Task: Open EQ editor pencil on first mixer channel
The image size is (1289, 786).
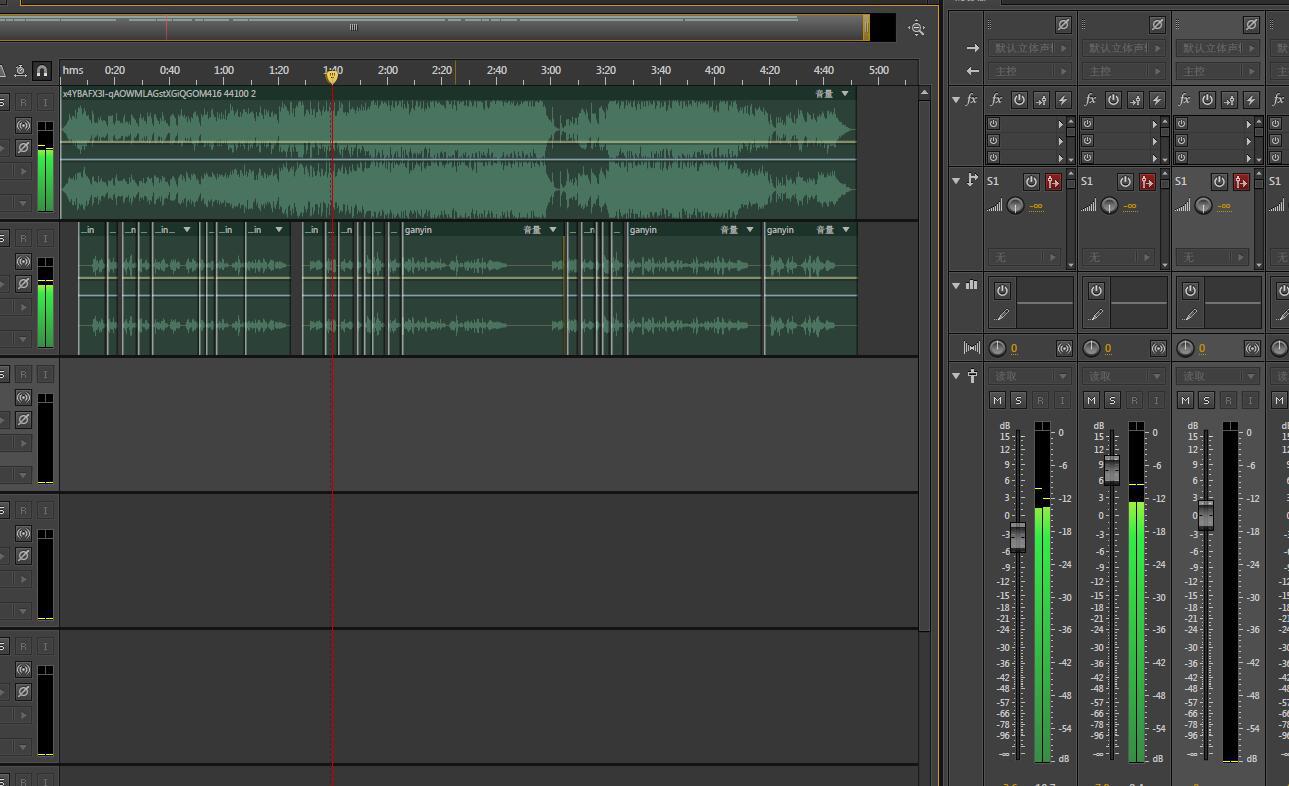Action: pos(1002,315)
